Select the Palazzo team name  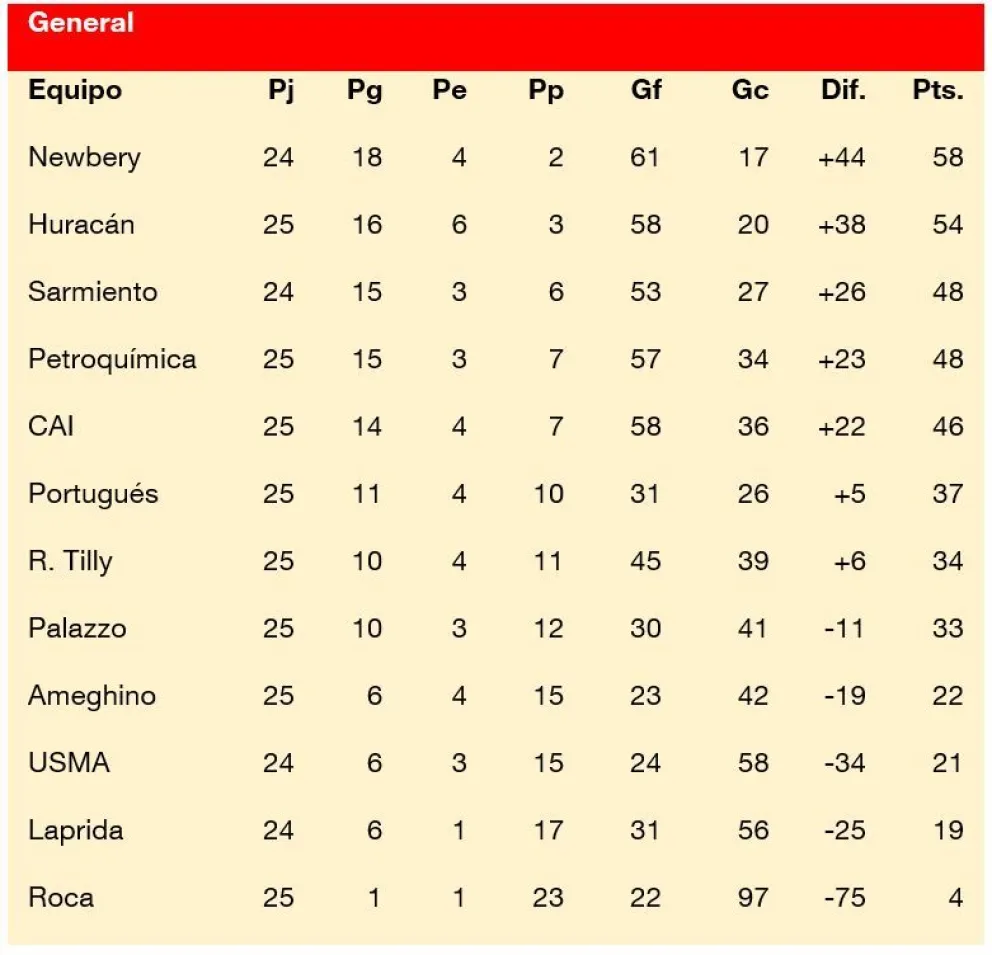click(x=77, y=628)
